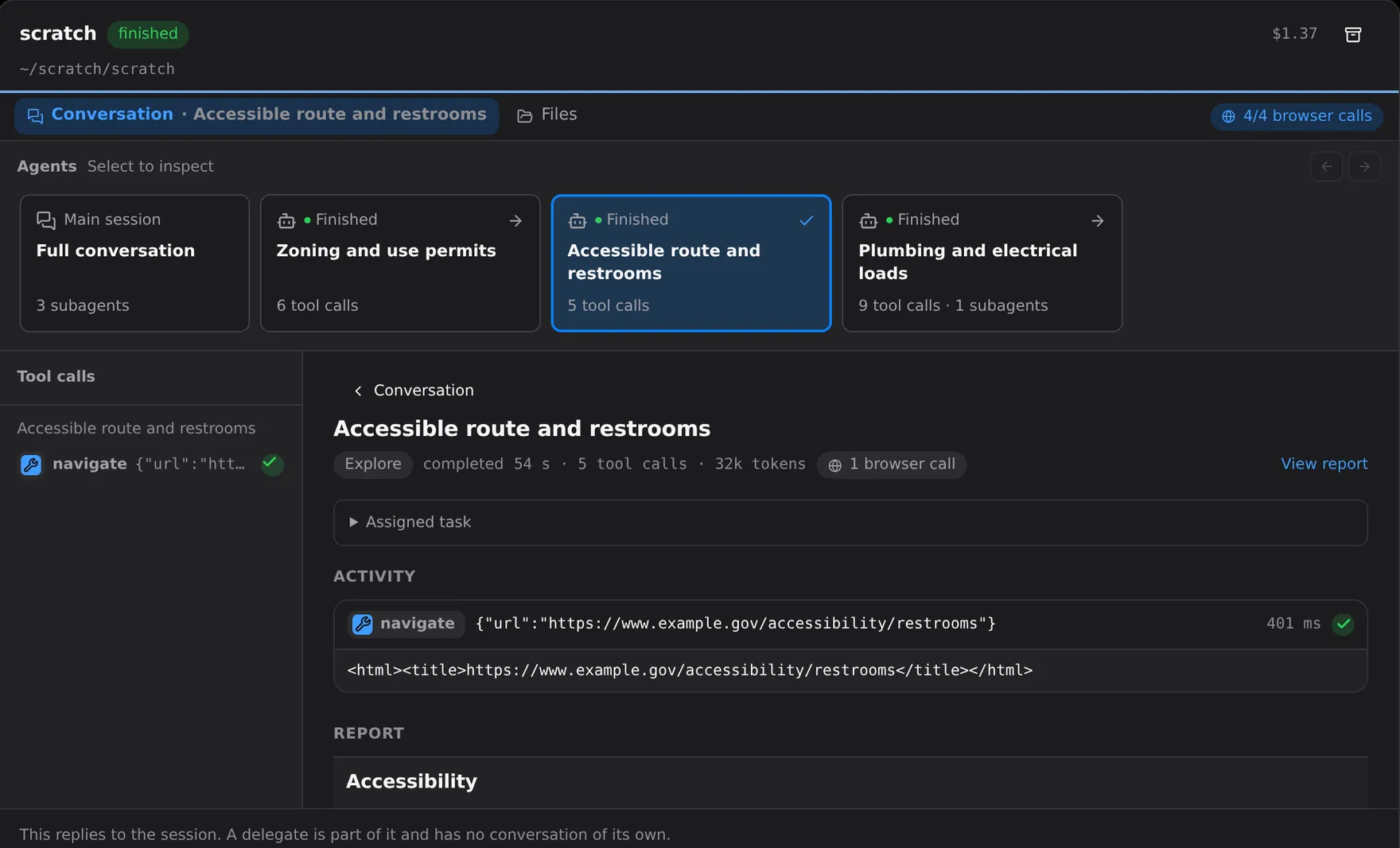Click the next agents arrow button
Image resolution: width=1400 pixels, height=848 pixels.
coord(1364,166)
